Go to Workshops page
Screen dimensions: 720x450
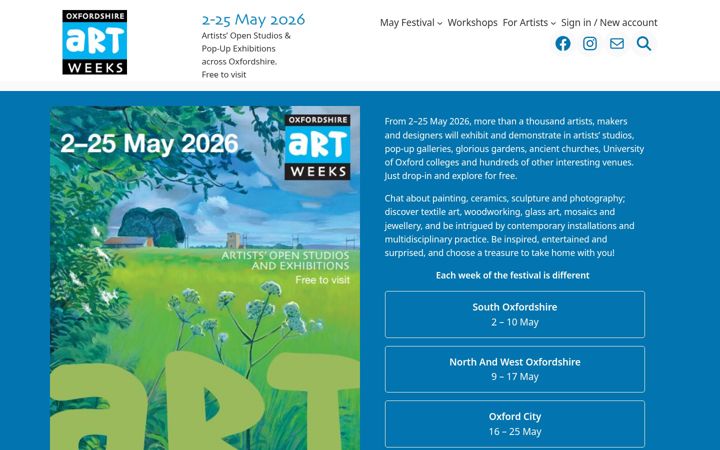click(472, 22)
